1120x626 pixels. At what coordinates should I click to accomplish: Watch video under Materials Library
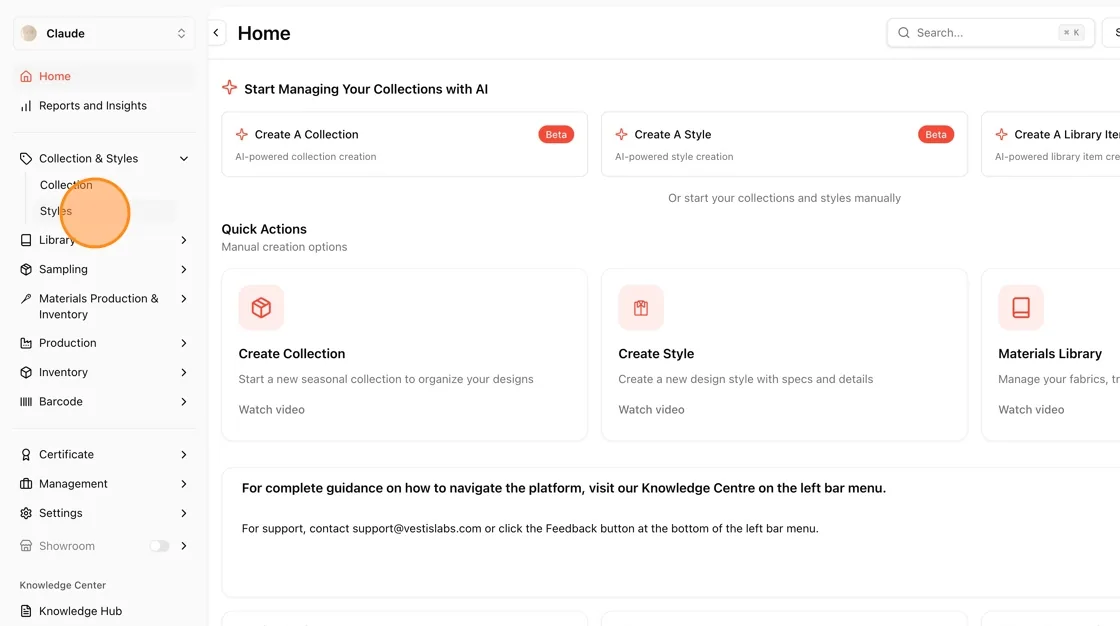point(1031,409)
